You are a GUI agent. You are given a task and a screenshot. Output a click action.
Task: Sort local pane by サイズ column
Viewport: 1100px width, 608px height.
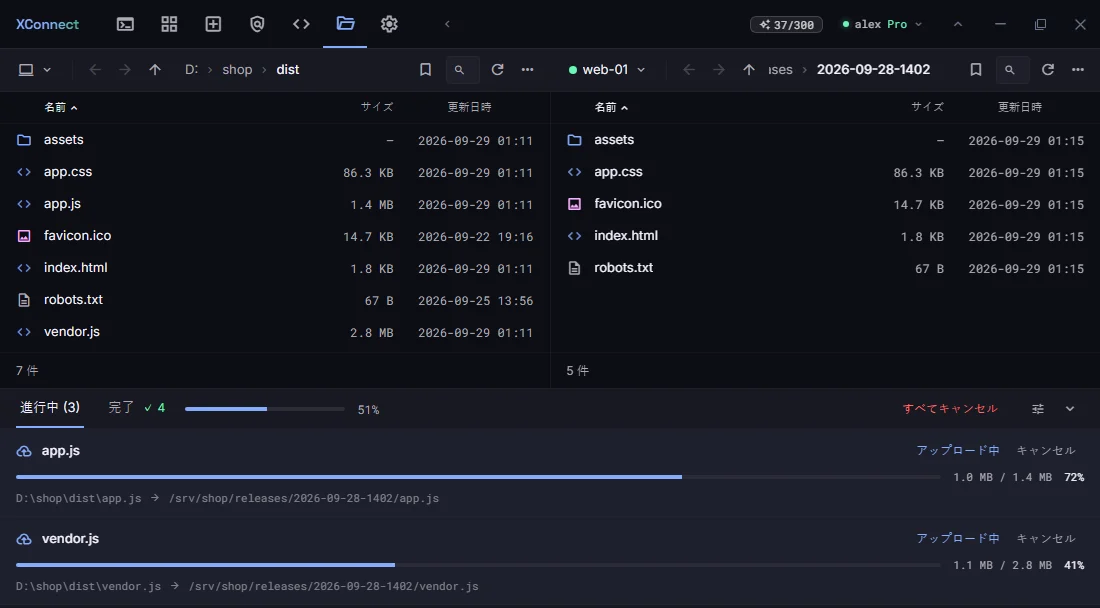[377, 107]
